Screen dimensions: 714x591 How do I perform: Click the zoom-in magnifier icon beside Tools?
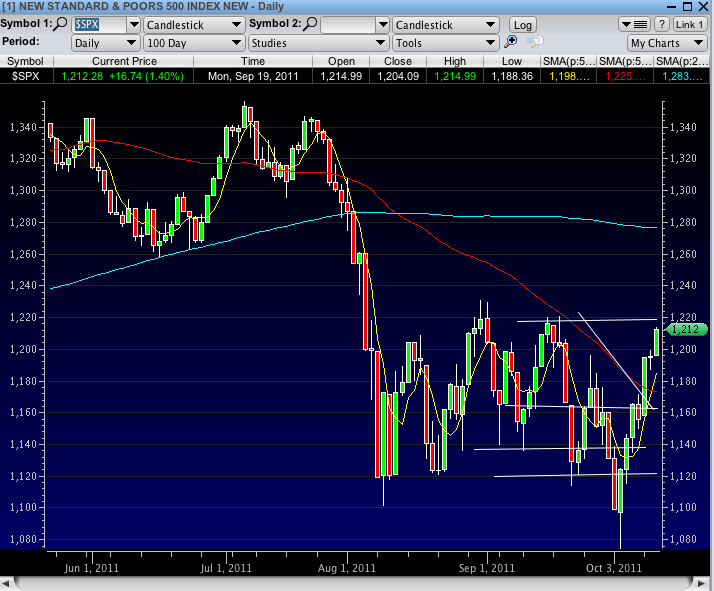click(x=511, y=42)
